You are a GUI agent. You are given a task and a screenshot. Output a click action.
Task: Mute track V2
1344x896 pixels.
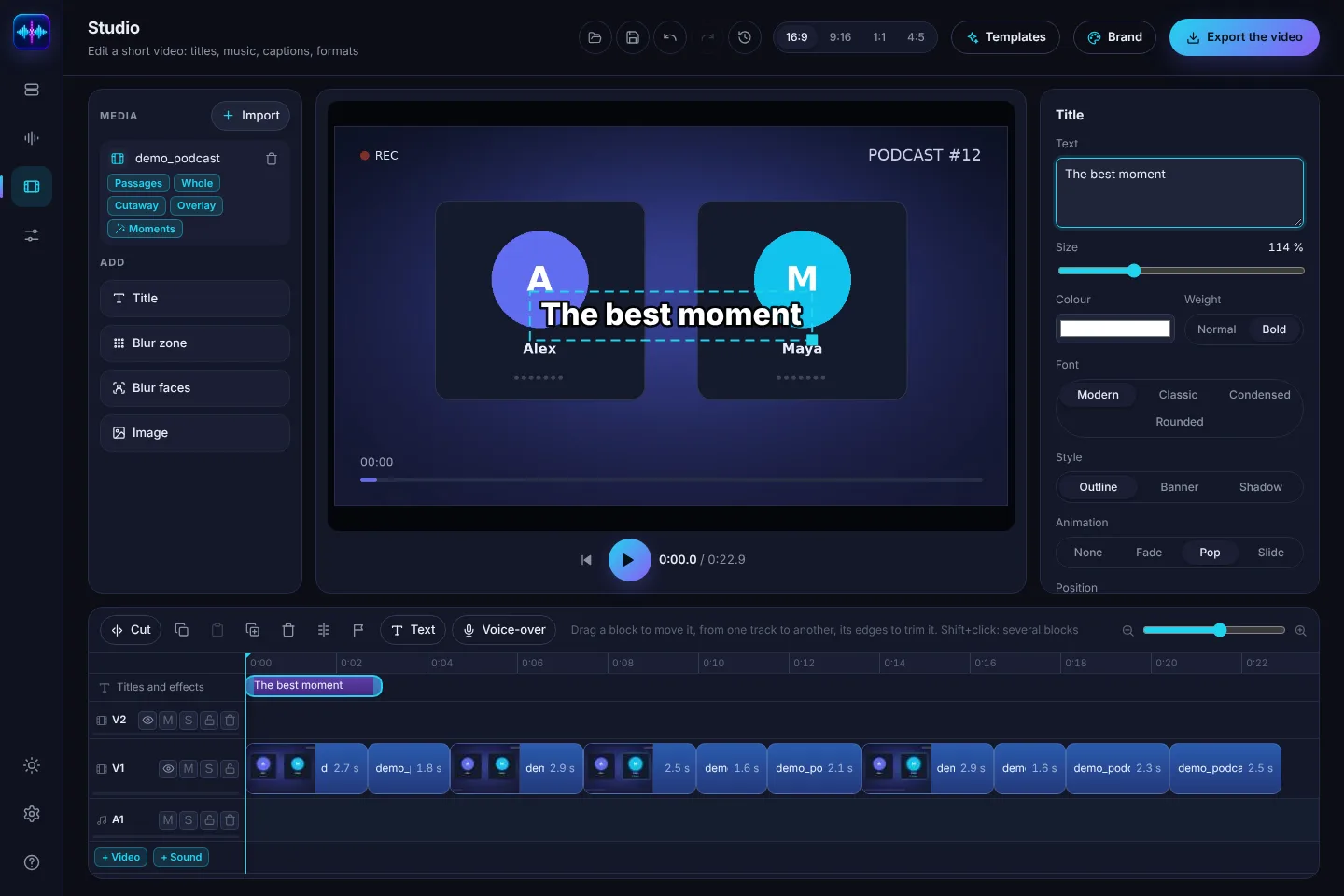point(168,721)
